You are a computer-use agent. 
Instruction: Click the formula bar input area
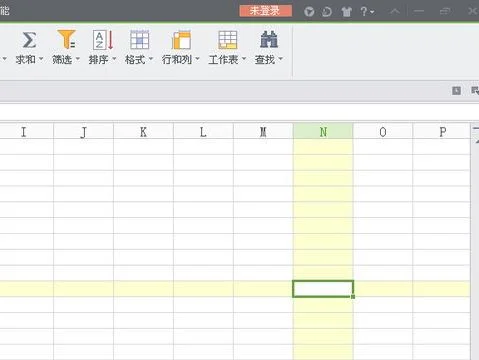(x=239, y=112)
